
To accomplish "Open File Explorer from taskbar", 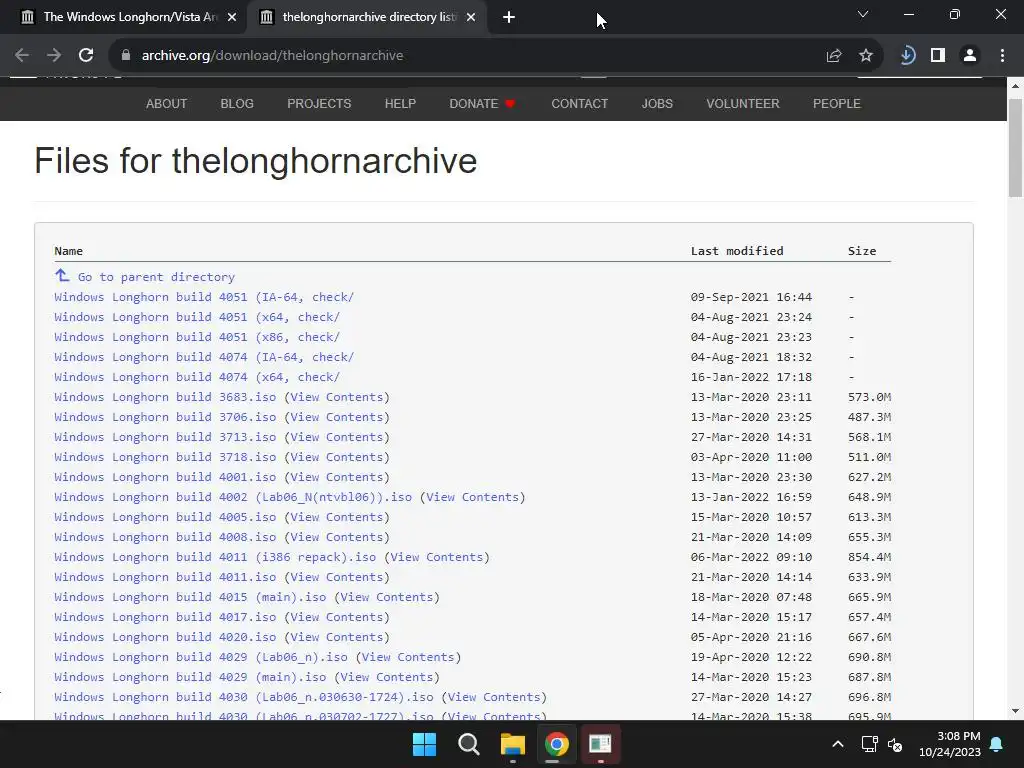I will (x=513, y=744).
